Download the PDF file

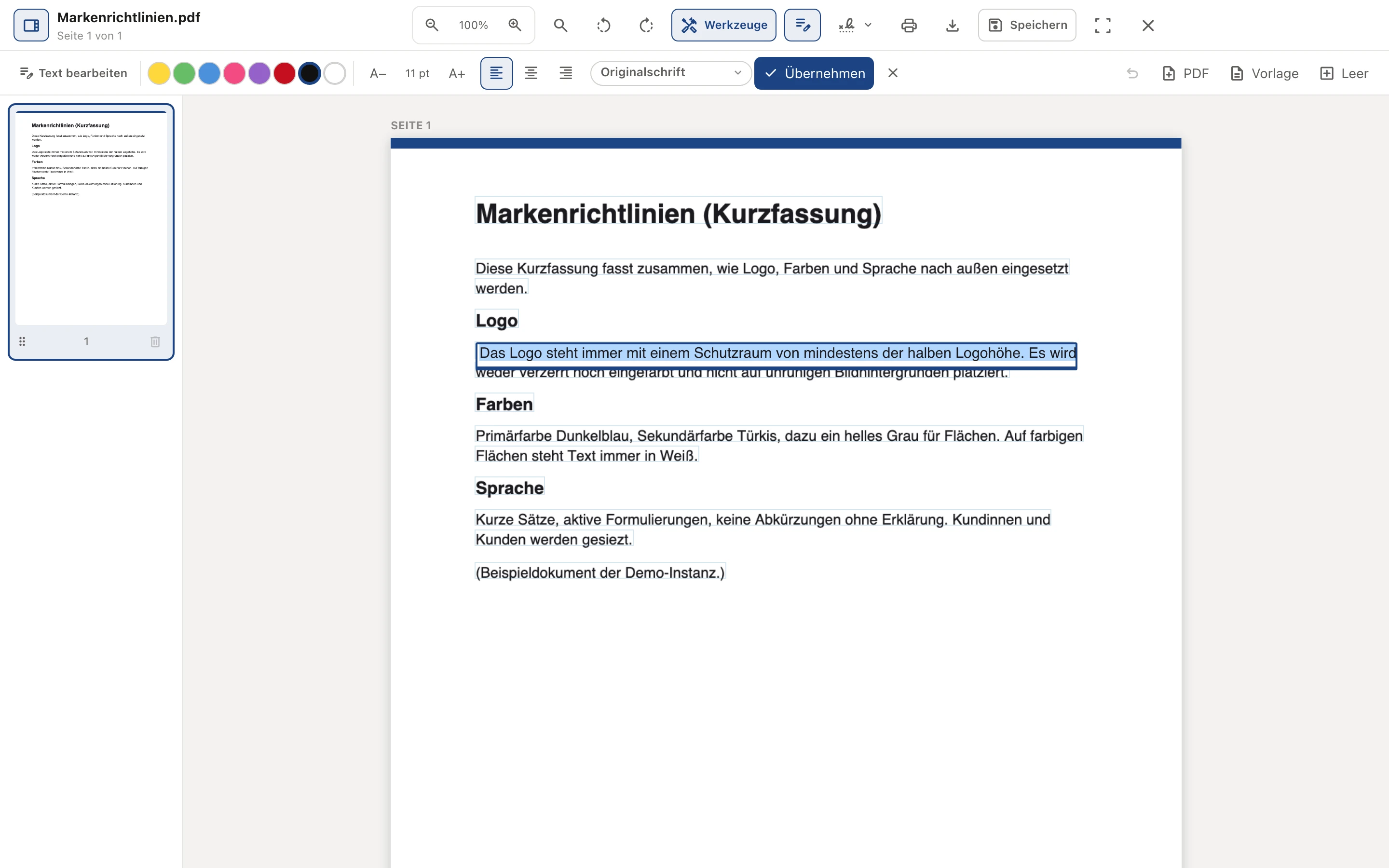click(x=952, y=25)
